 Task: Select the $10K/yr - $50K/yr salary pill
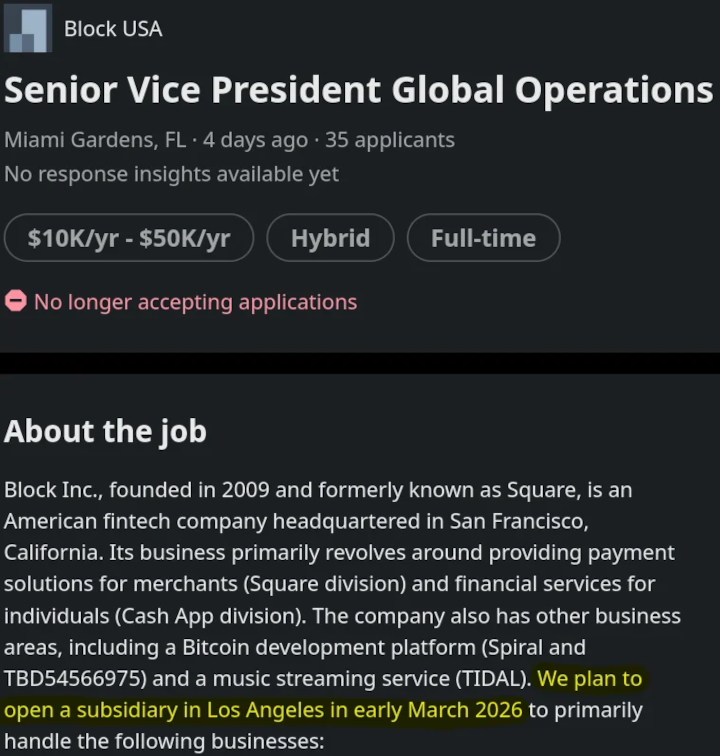pyautogui.click(x=129, y=238)
